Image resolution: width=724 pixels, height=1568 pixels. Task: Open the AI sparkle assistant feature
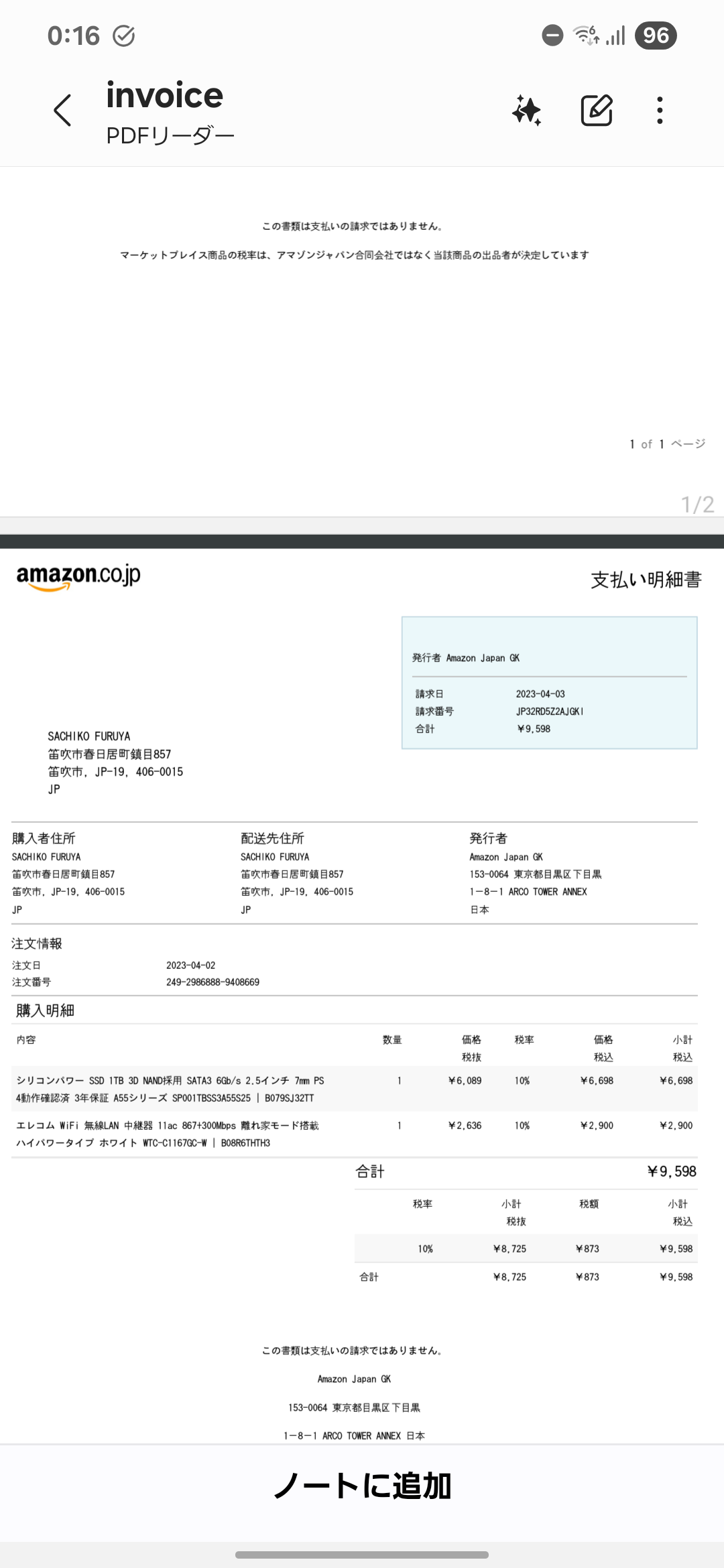pos(527,111)
